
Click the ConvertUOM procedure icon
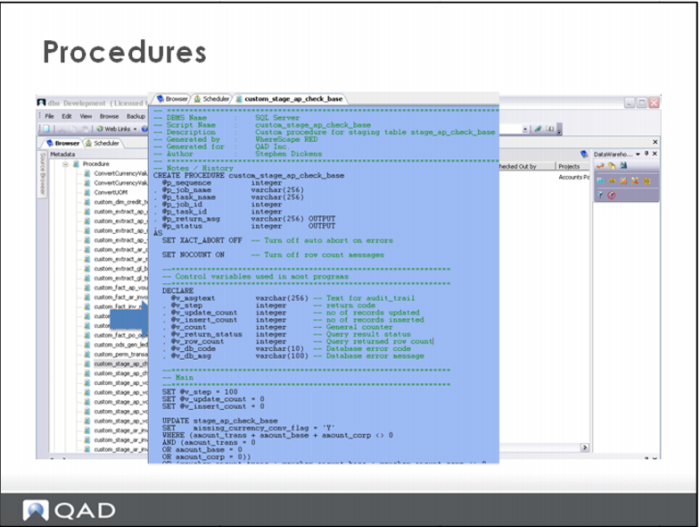(x=88, y=192)
